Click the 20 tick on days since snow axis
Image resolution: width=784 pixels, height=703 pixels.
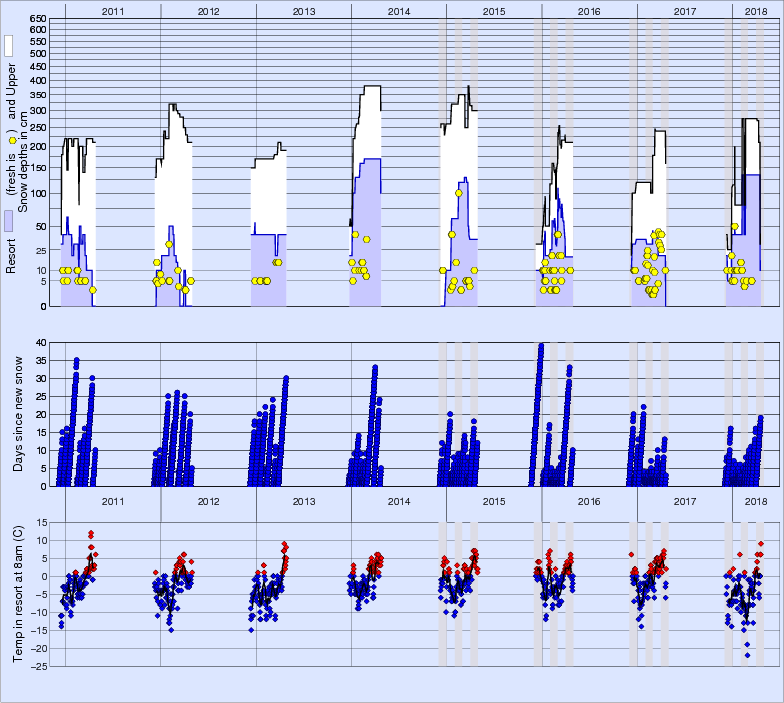tap(41, 414)
